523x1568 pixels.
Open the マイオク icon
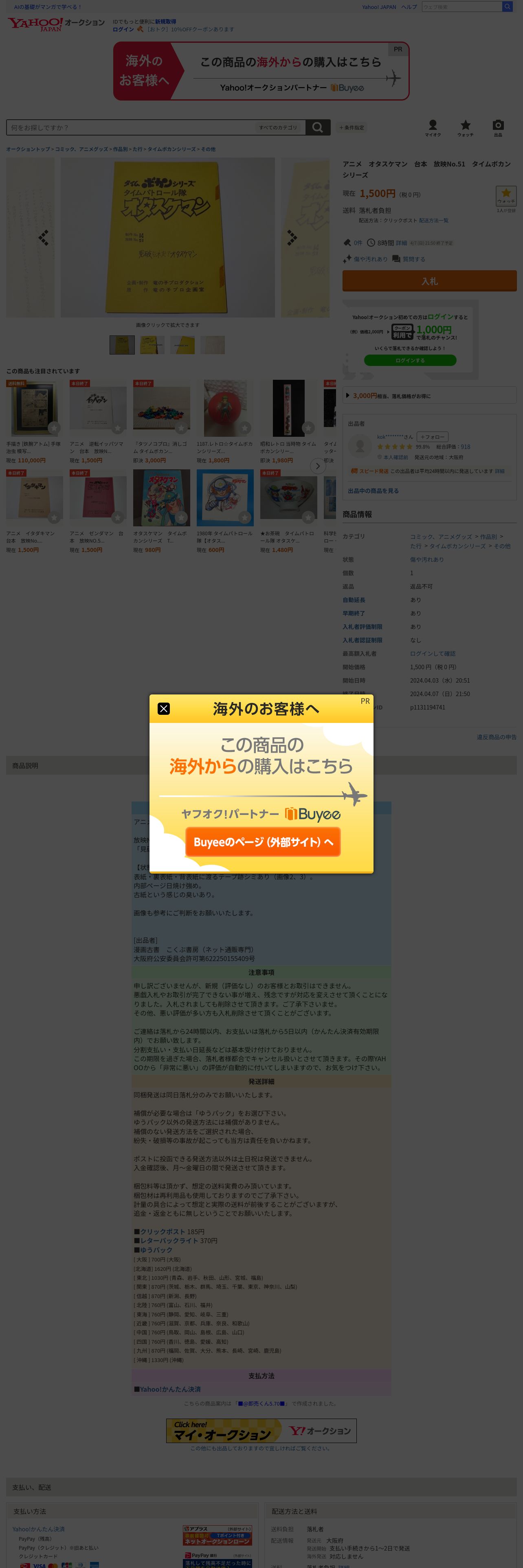433,128
